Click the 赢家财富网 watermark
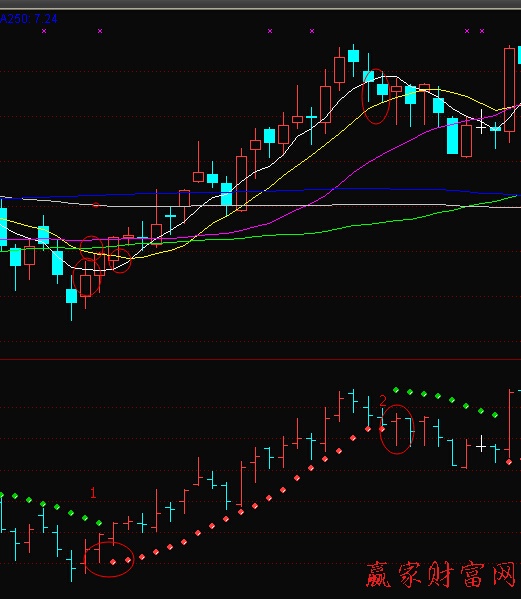The image size is (521, 599). click(441, 575)
